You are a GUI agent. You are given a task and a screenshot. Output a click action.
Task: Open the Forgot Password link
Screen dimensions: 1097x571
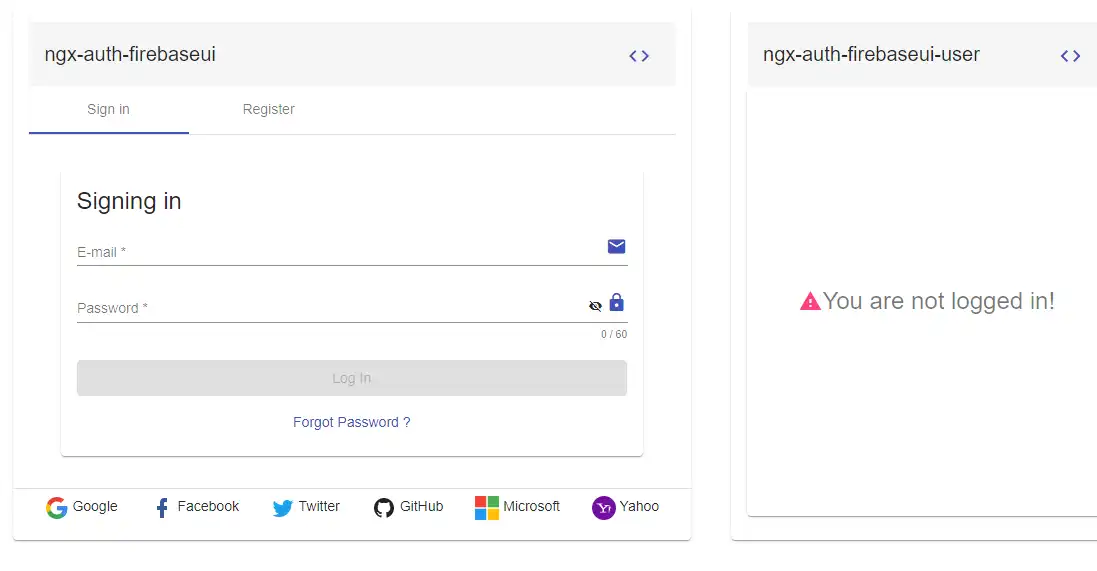tap(351, 423)
